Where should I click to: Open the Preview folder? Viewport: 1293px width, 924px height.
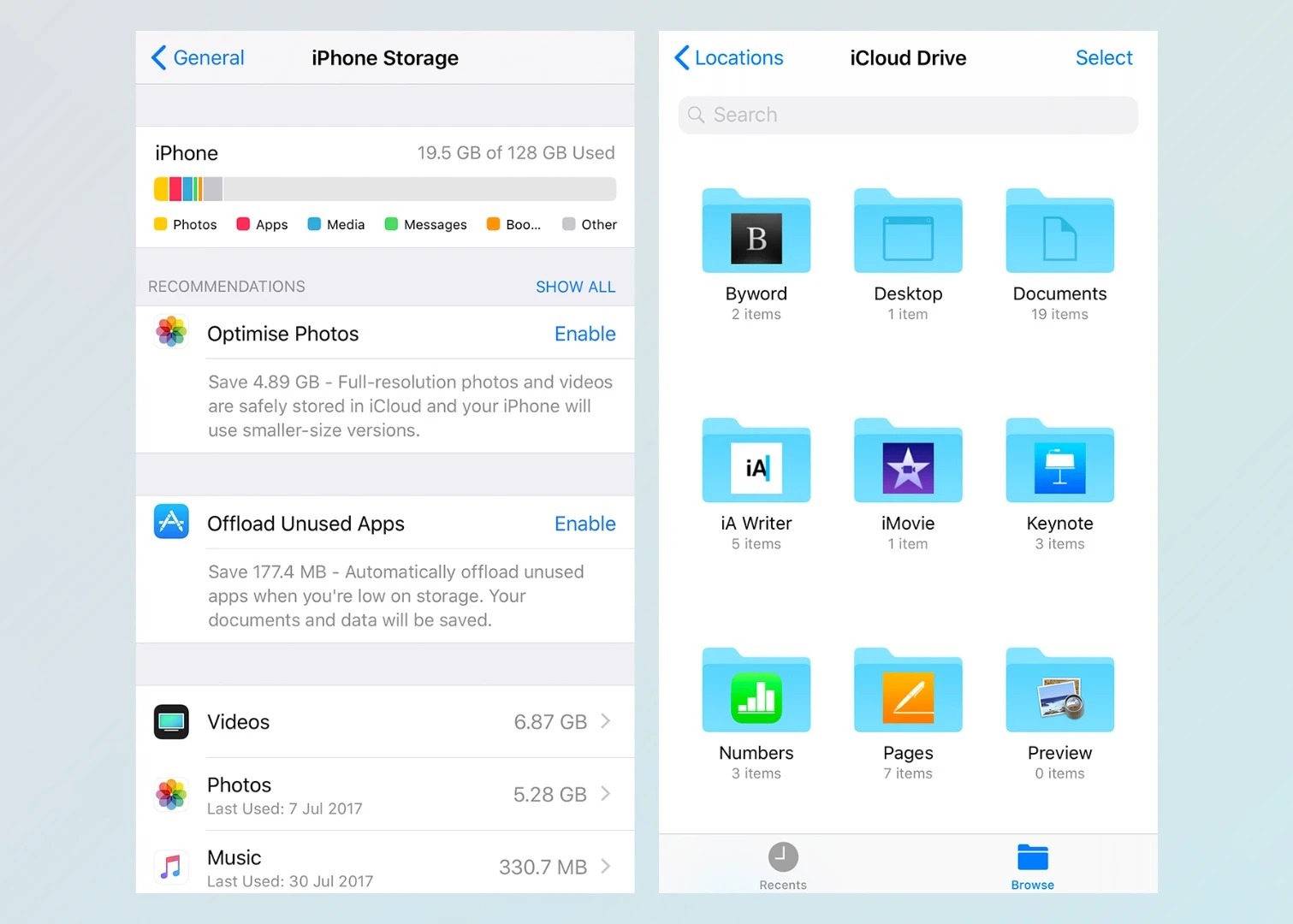1059,690
